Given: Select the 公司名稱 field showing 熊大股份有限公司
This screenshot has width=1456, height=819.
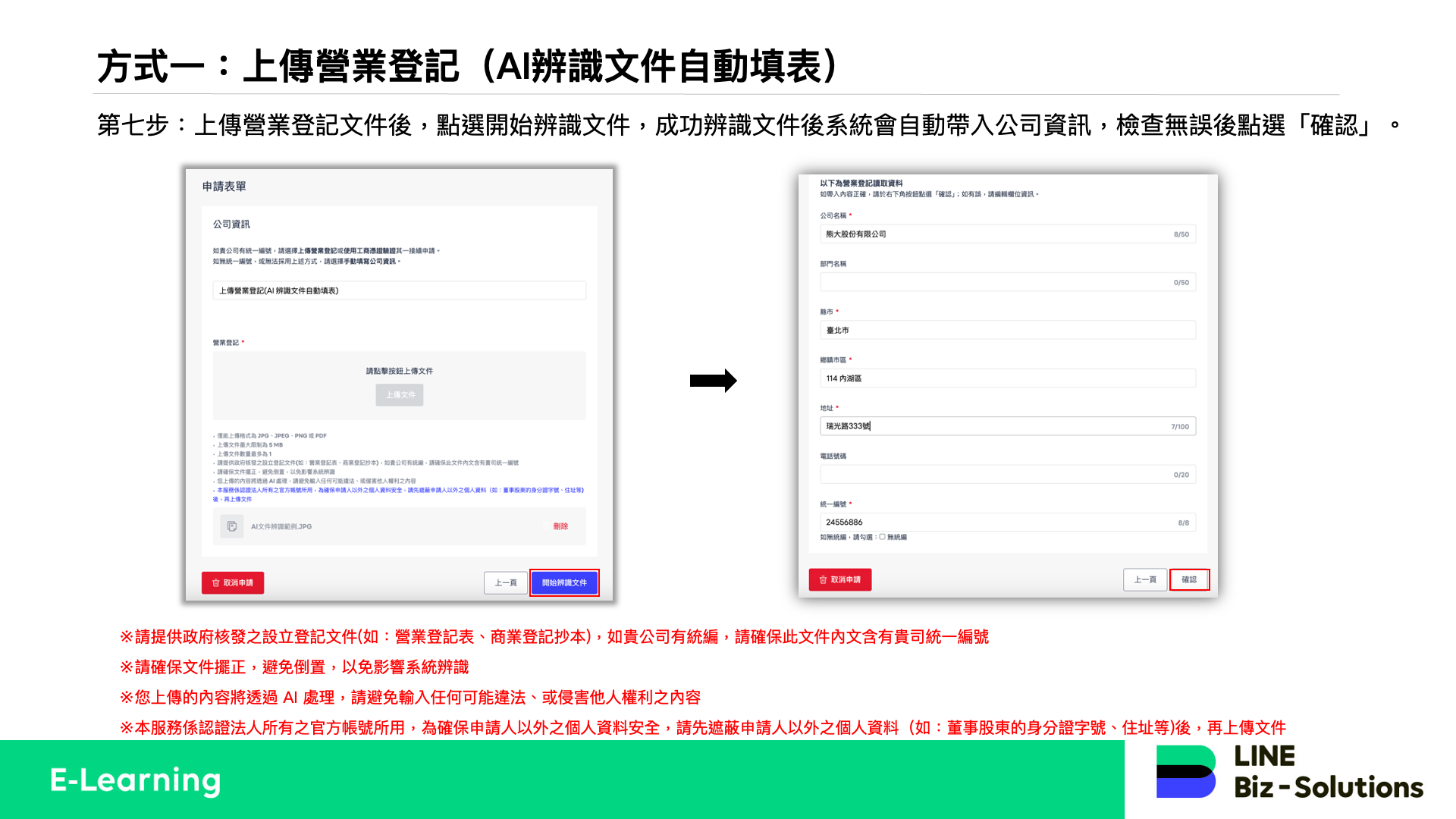Looking at the screenshot, I should click(x=1006, y=234).
